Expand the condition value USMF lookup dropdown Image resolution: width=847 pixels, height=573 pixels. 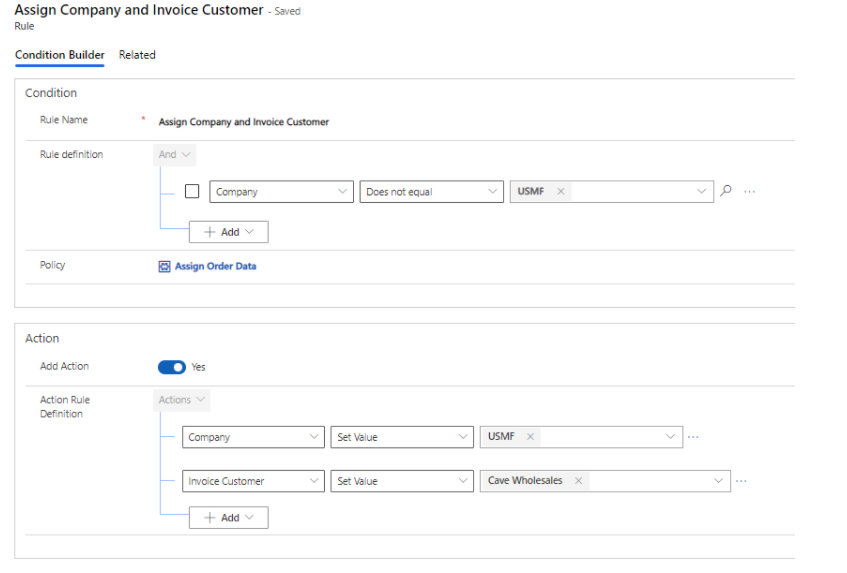[701, 191]
